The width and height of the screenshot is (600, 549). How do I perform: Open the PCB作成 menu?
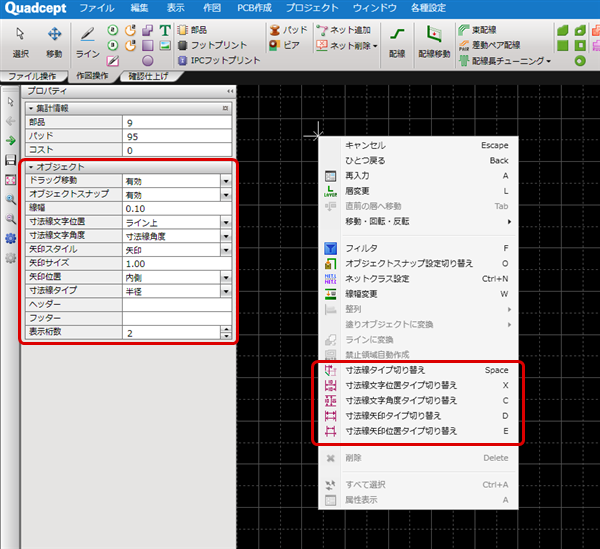point(254,8)
